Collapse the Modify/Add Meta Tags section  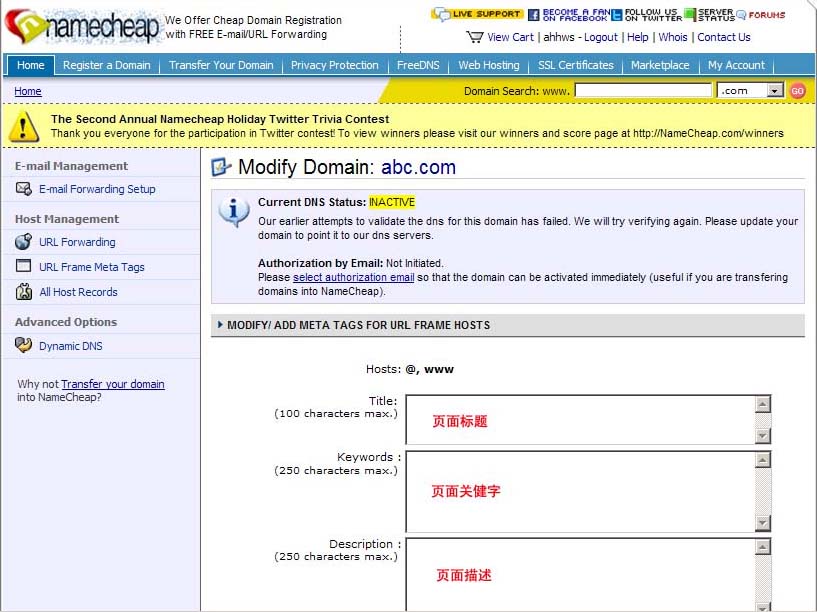220,325
